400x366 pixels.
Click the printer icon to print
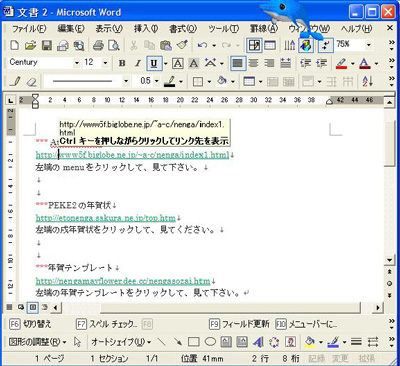point(98,45)
